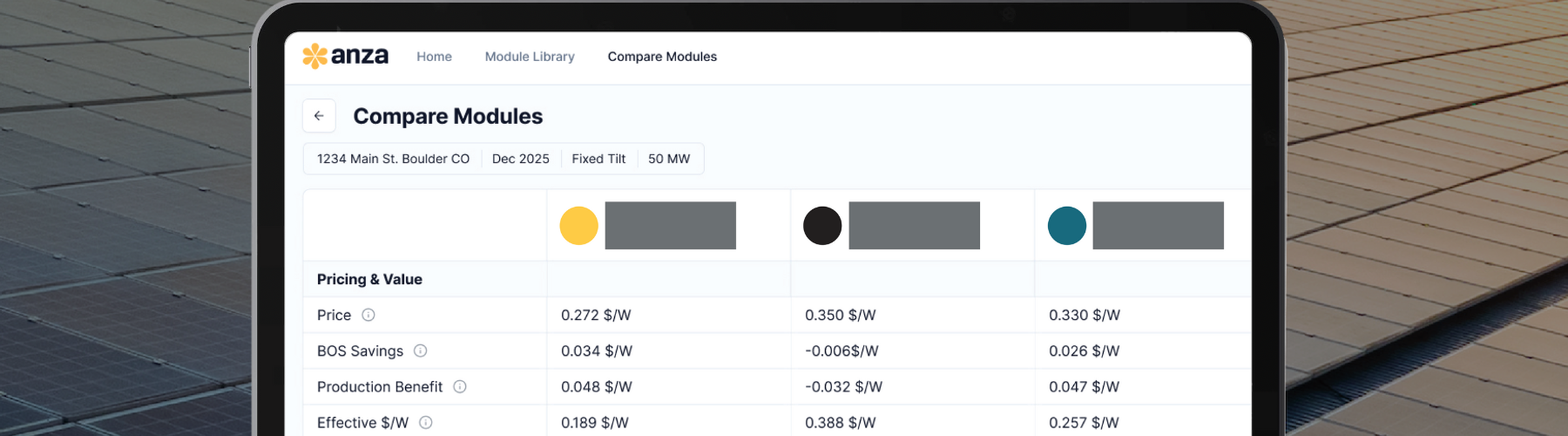This screenshot has width=1568, height=436.
Task: Click the gray placeholder beside yellow circle
Action: coord(671,226)
